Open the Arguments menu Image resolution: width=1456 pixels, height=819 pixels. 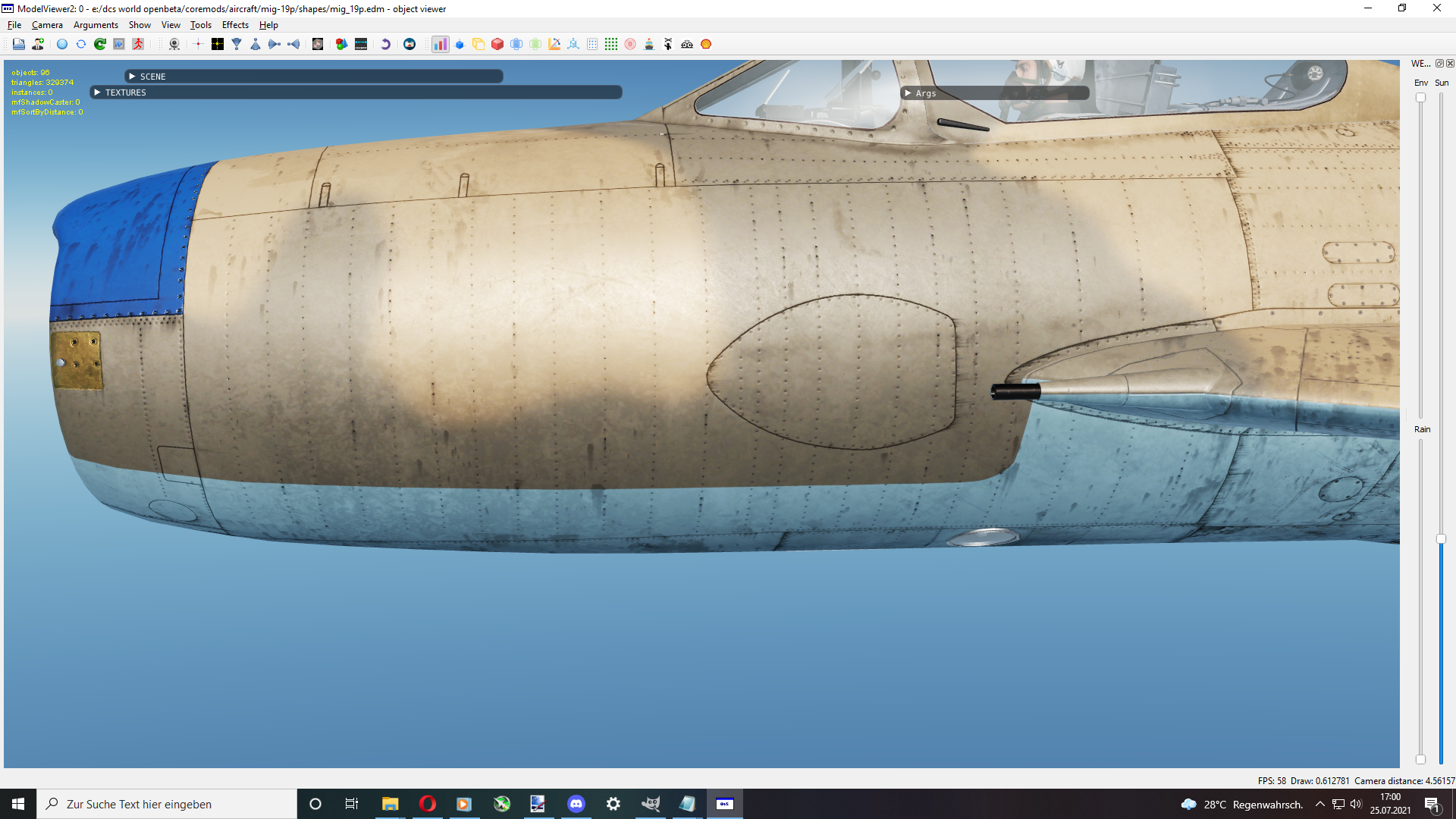pos(96,25)
